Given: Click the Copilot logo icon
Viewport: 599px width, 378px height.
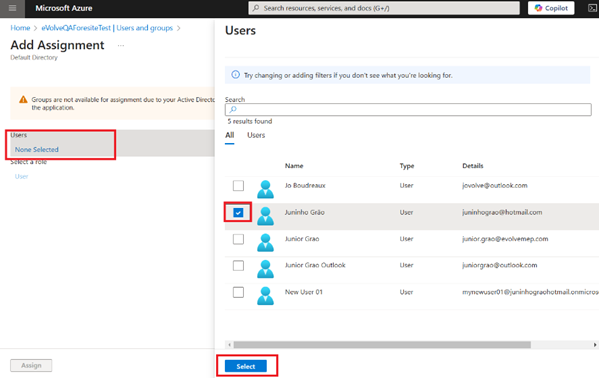Looking at the screenshot, I should point(538,8).
